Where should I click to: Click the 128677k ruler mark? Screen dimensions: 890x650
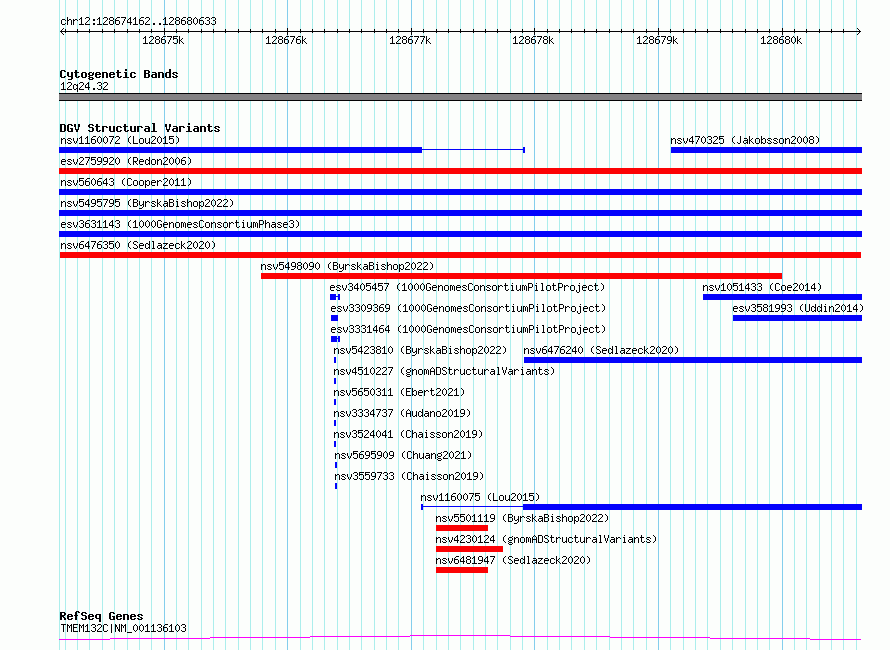point(410,40)
